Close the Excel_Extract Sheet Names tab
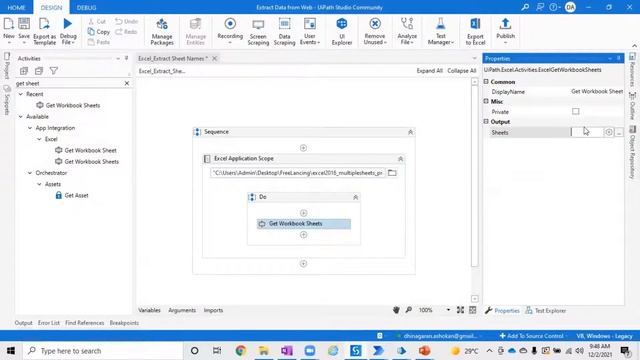The width and height of the screenshot is (640, 360). point(214,58)
